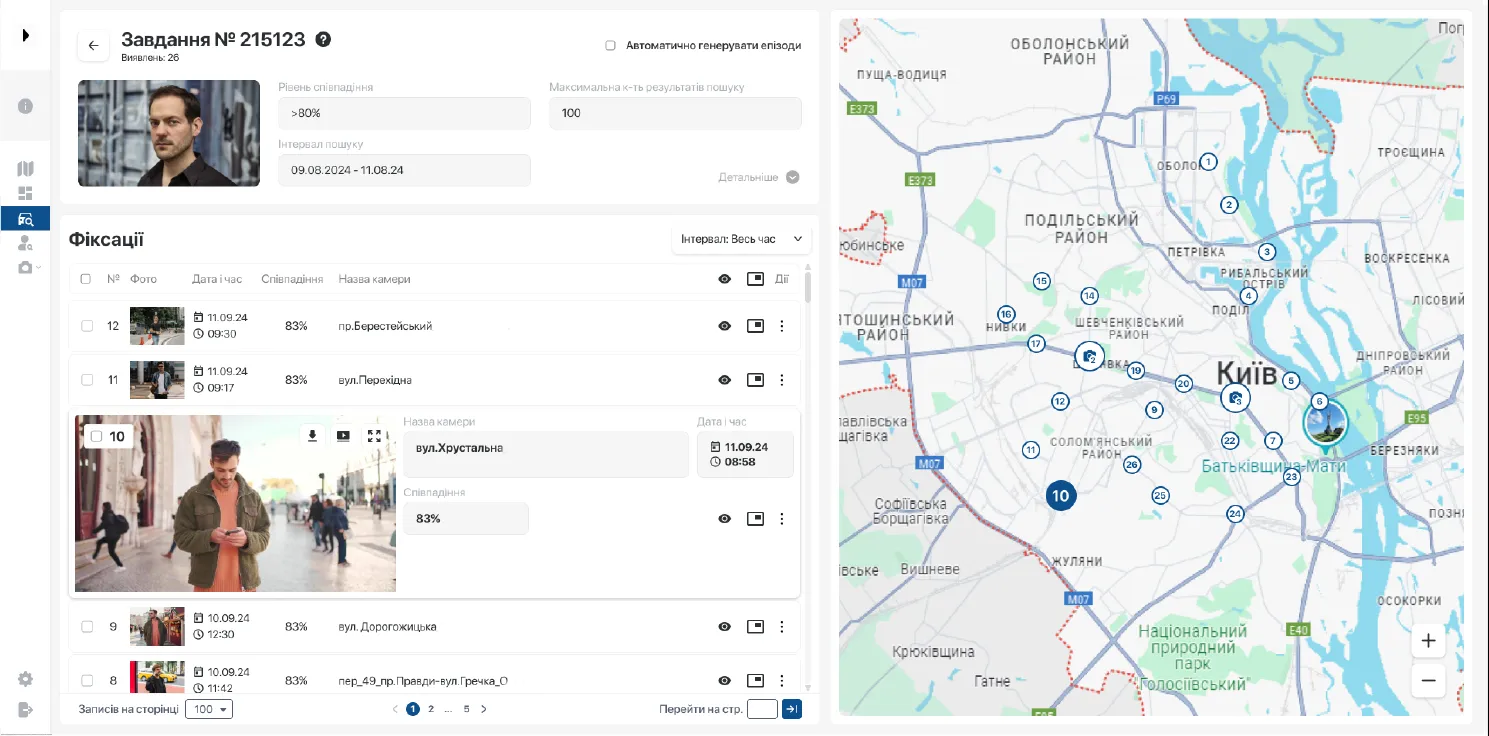Open the Записів на сторінці dropdown

pos(210,709)
